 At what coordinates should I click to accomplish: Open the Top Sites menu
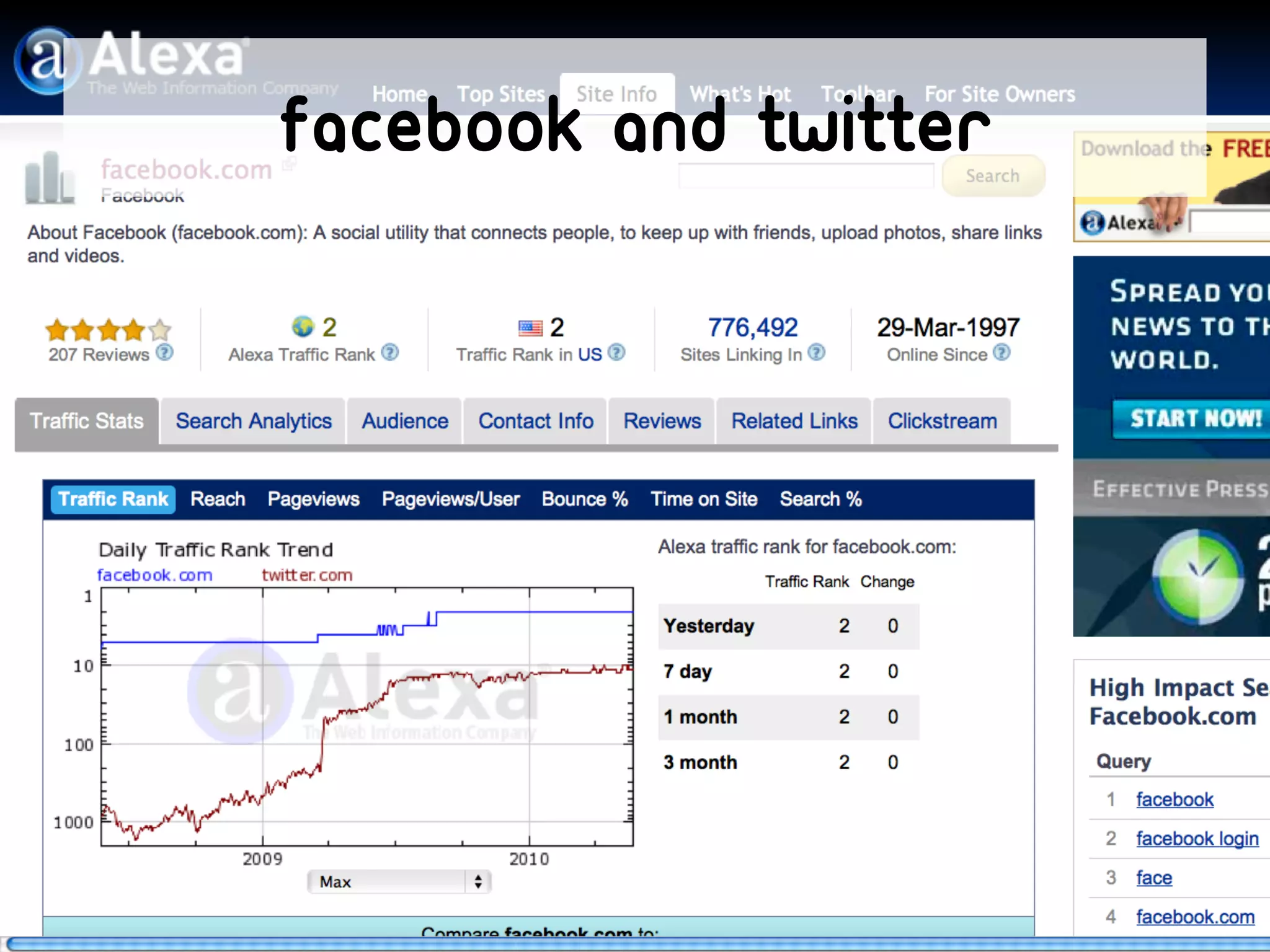(x=501, y=94)
